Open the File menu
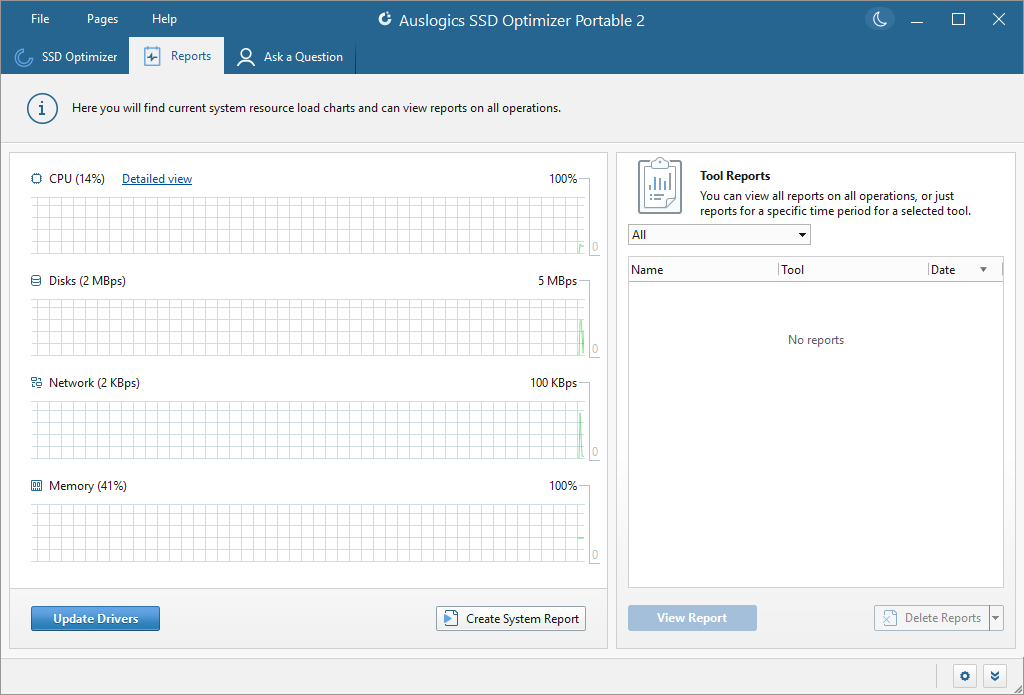1024x695 pixels. tap(39, 18)
